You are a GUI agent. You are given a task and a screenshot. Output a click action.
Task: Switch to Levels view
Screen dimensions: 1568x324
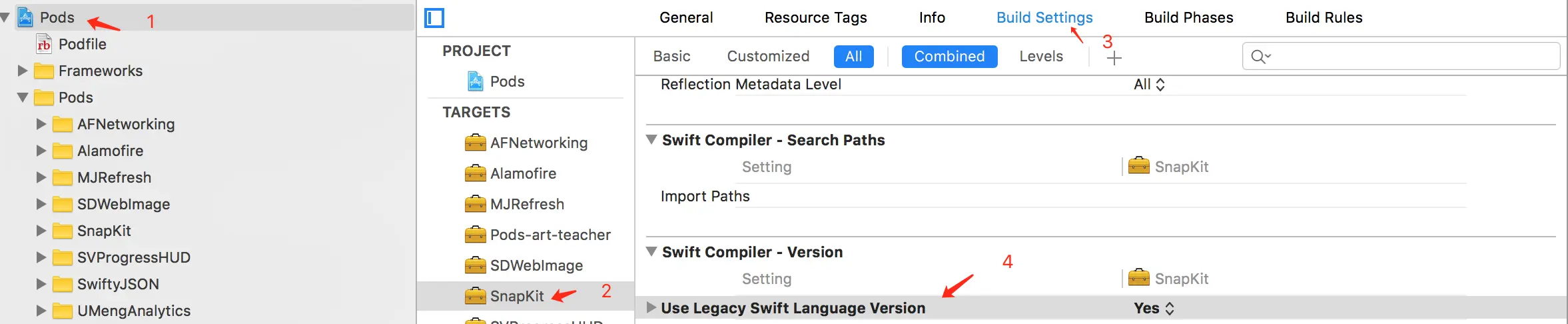pos(1040,57)
